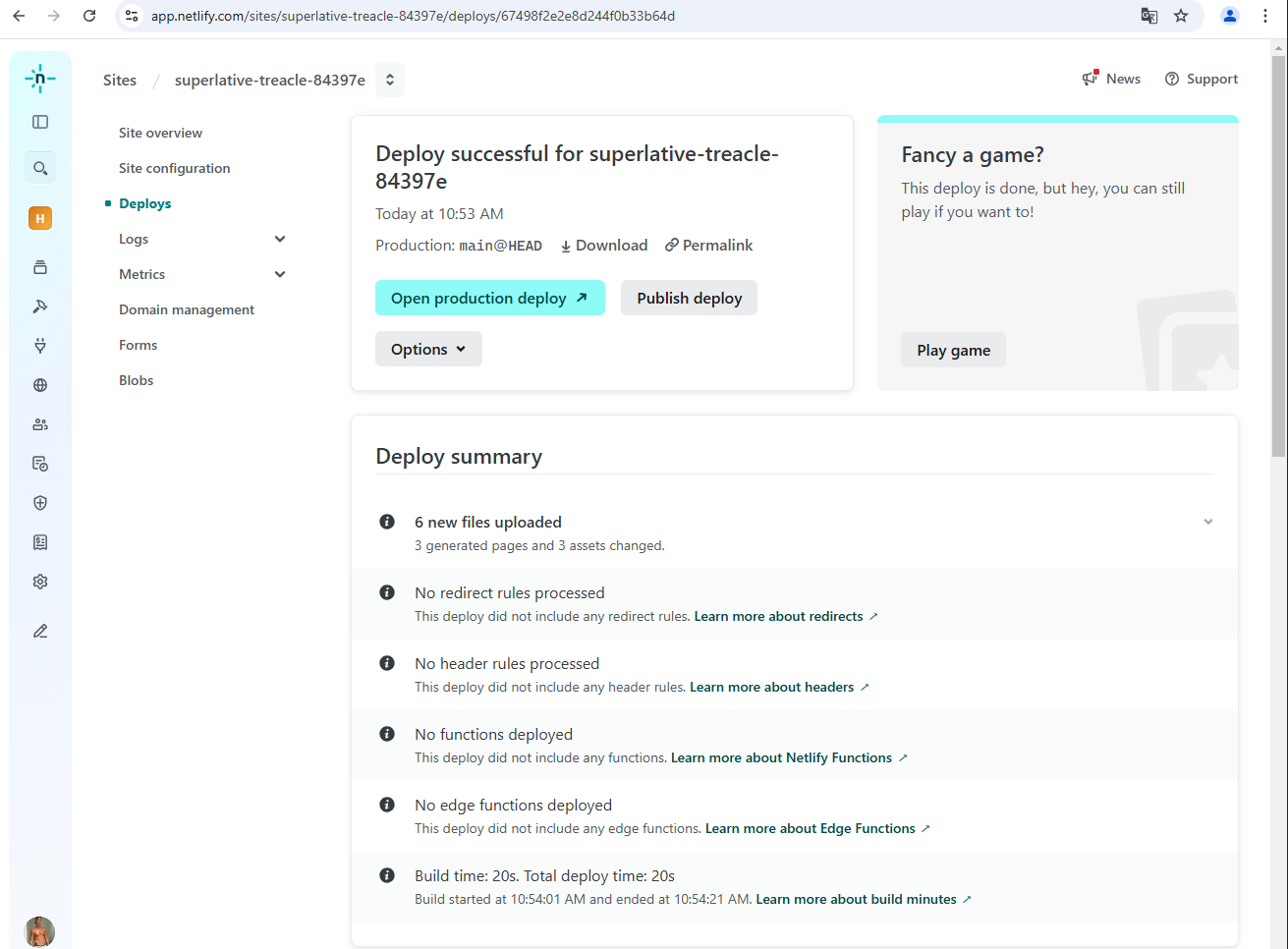This screenshot has height=949, width=1288.
Task: Open the plug extensions icon in sidebar
Action: point(40,346)
